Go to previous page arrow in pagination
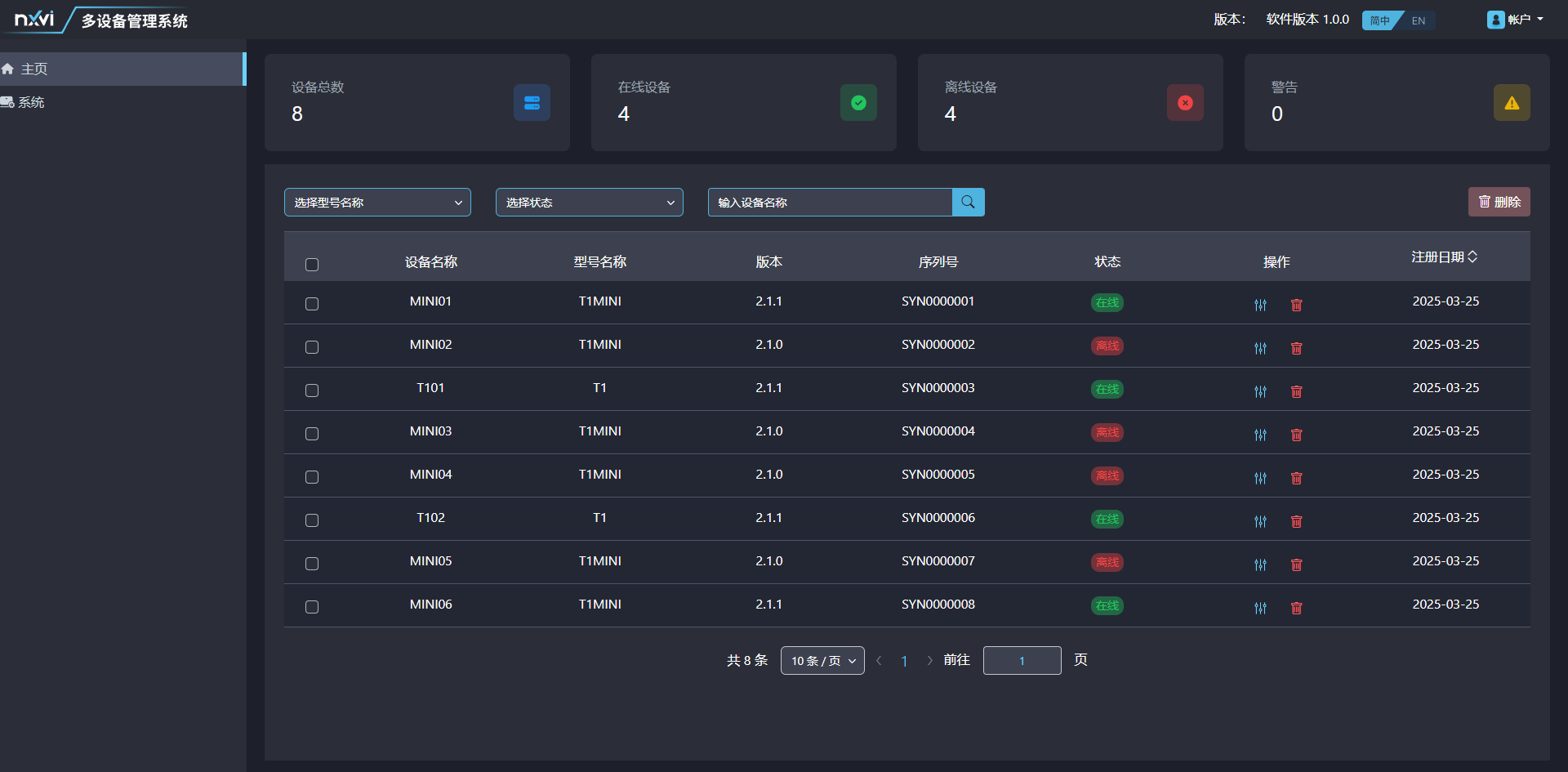Screen dimensions: 1568x772 (x=879, y=661)
